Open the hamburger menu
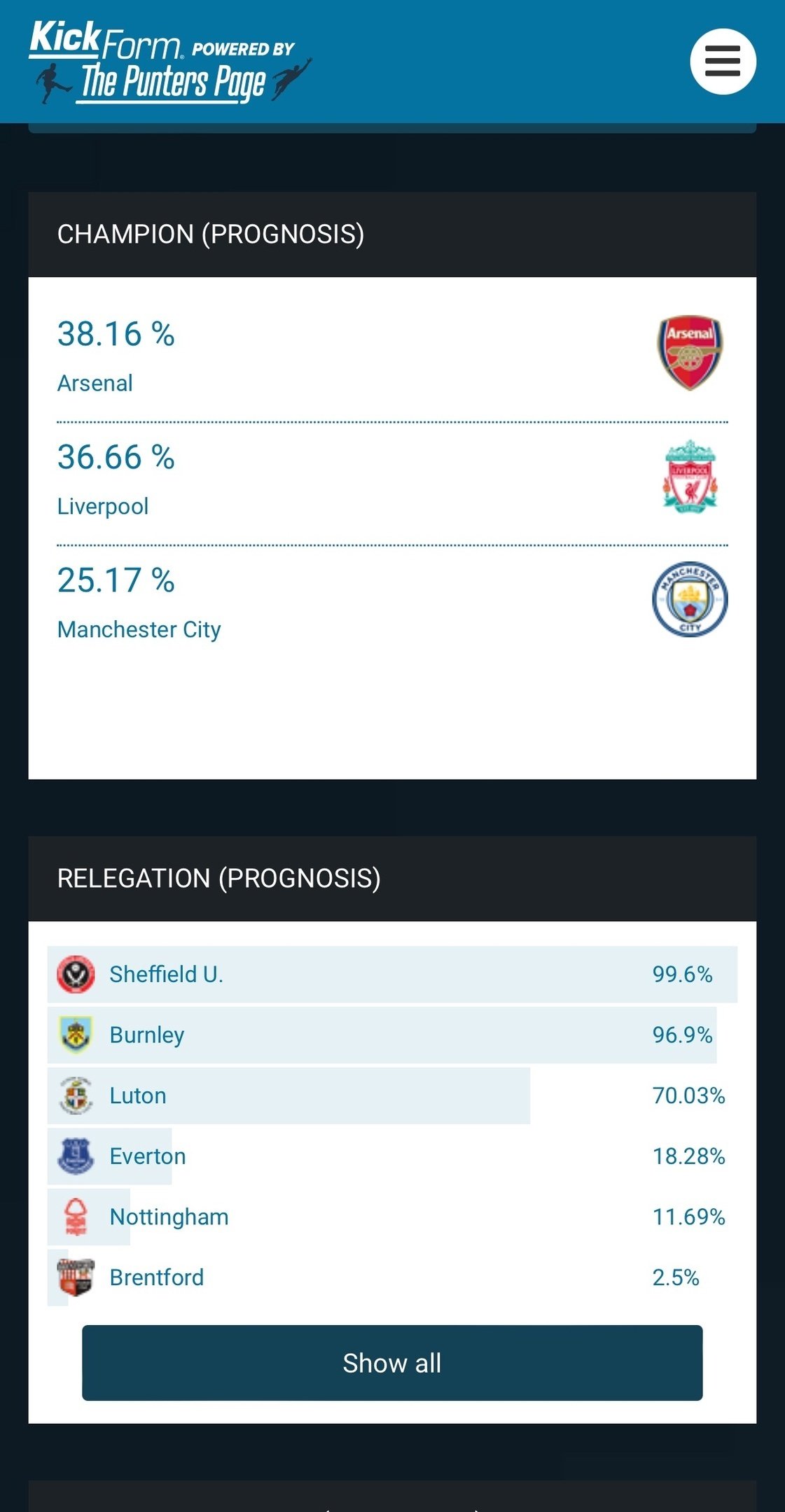The width and height of the screenshot is (785, 1512). [x=723, y=62]
